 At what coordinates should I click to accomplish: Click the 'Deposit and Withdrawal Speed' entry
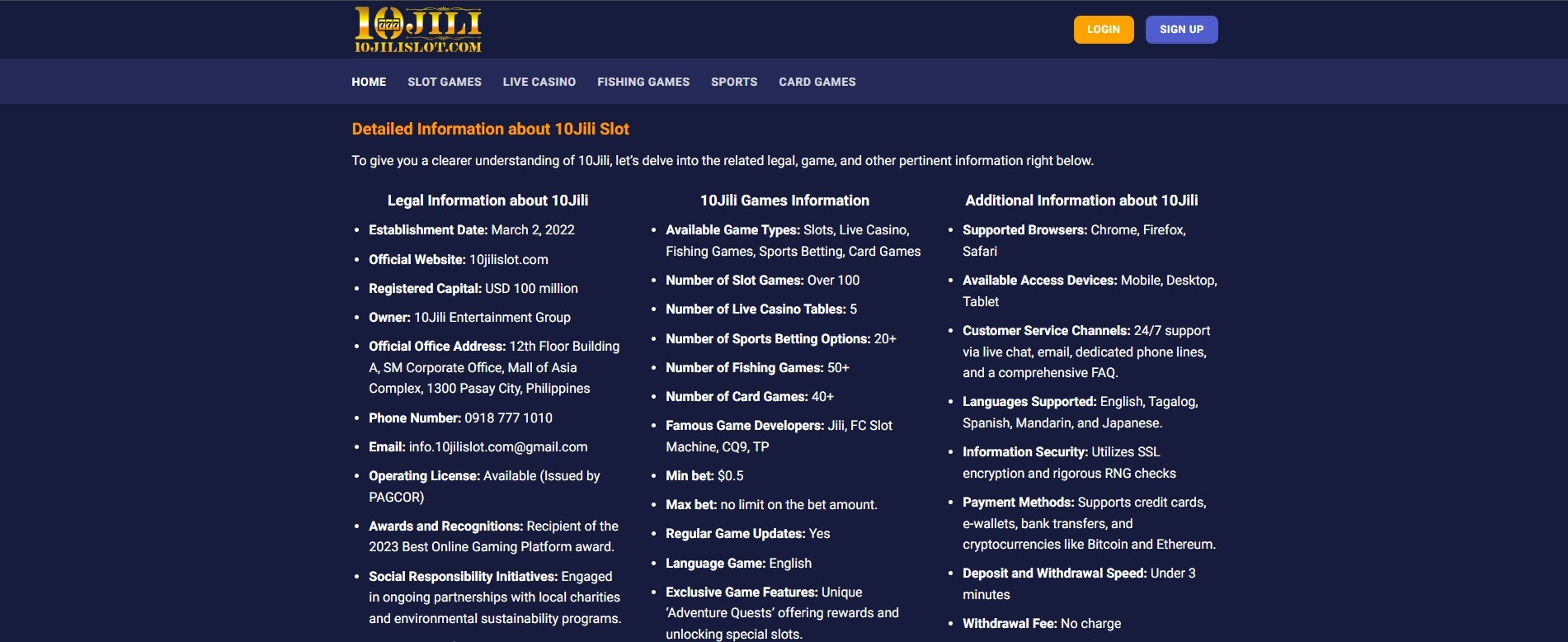pos(1079,583)
